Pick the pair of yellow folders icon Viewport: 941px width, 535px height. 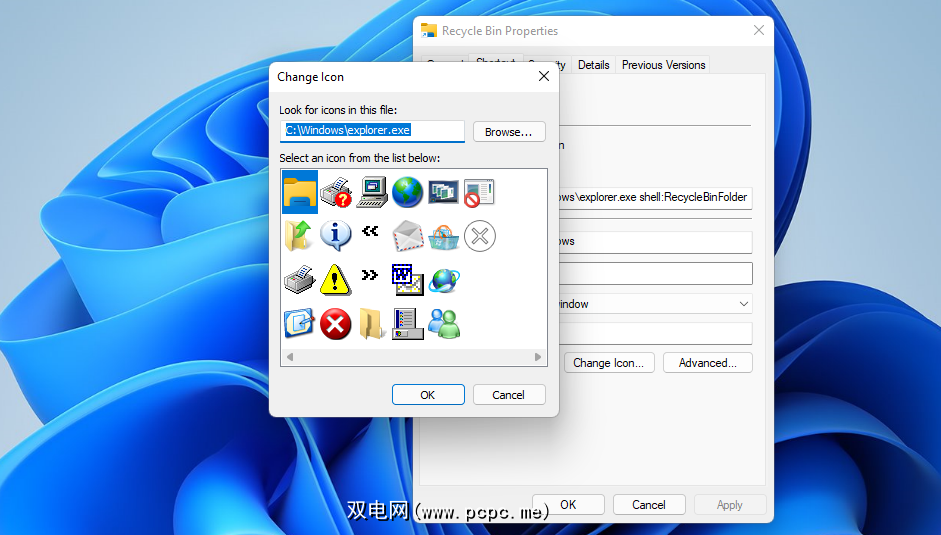tap(371, 324)
